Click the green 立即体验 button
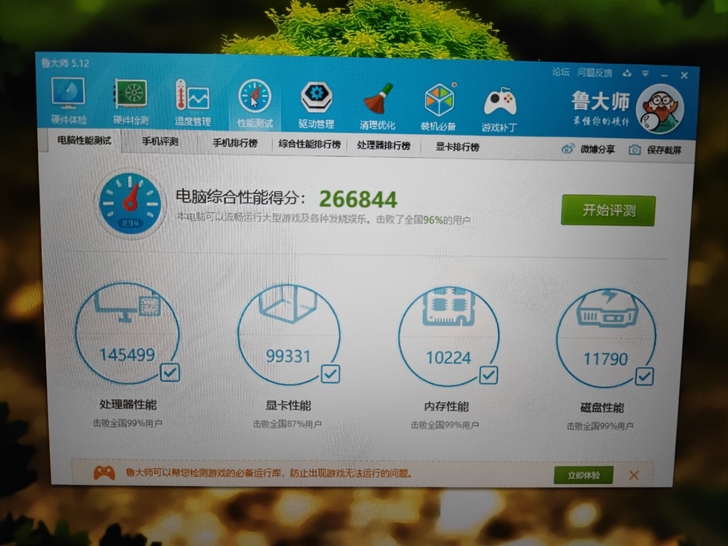 coord(584,475)
